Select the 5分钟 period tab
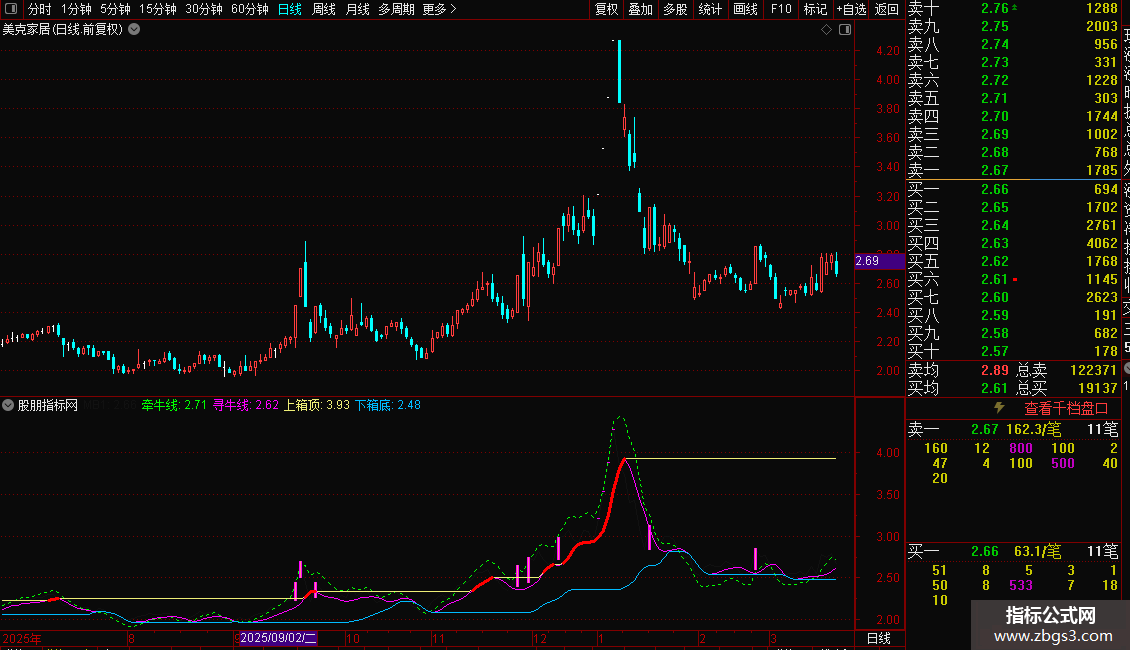 [x=115, y=9]
